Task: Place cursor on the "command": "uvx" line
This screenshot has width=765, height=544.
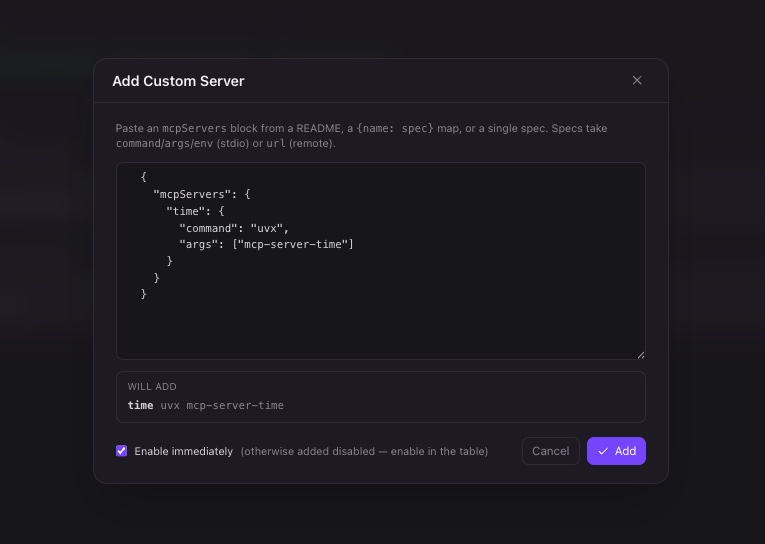Action: point(234,228)
